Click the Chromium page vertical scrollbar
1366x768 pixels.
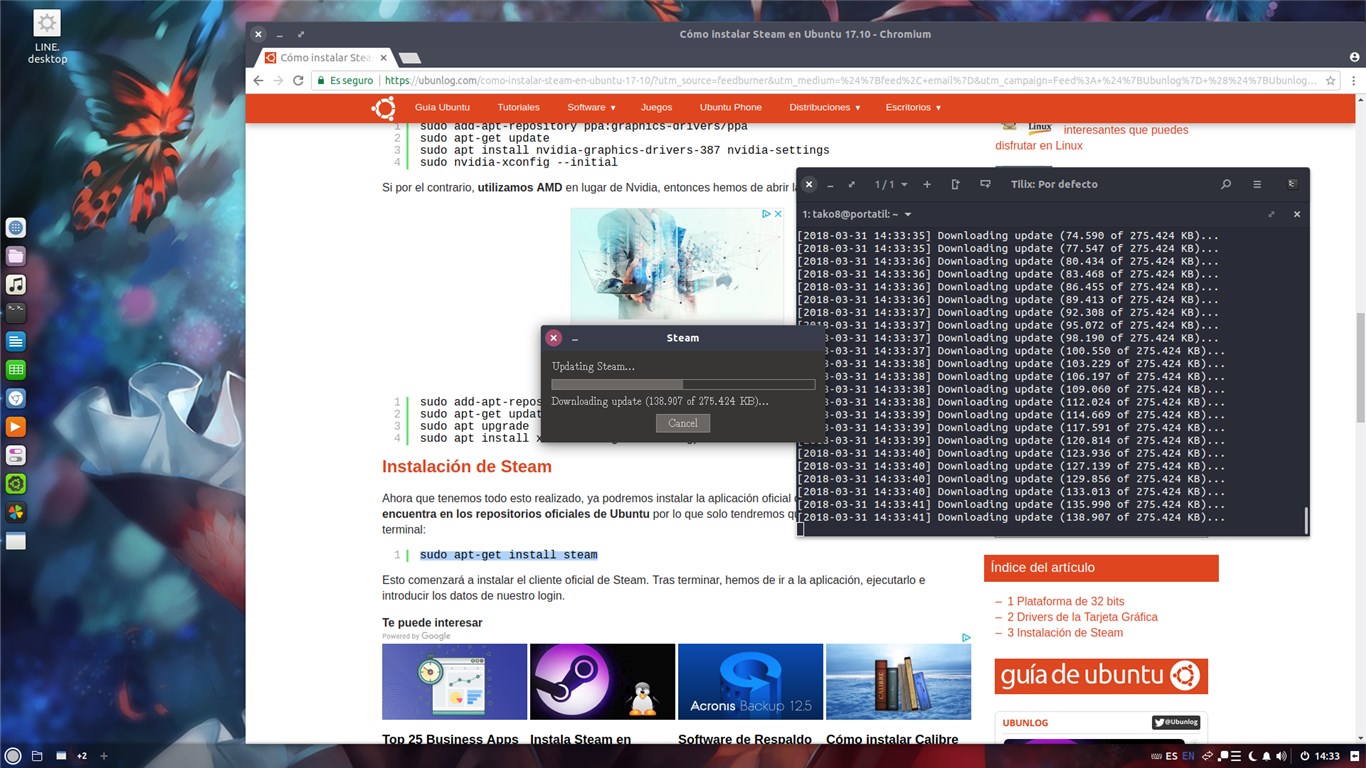pyautogui.click(x=1359, y=368)
